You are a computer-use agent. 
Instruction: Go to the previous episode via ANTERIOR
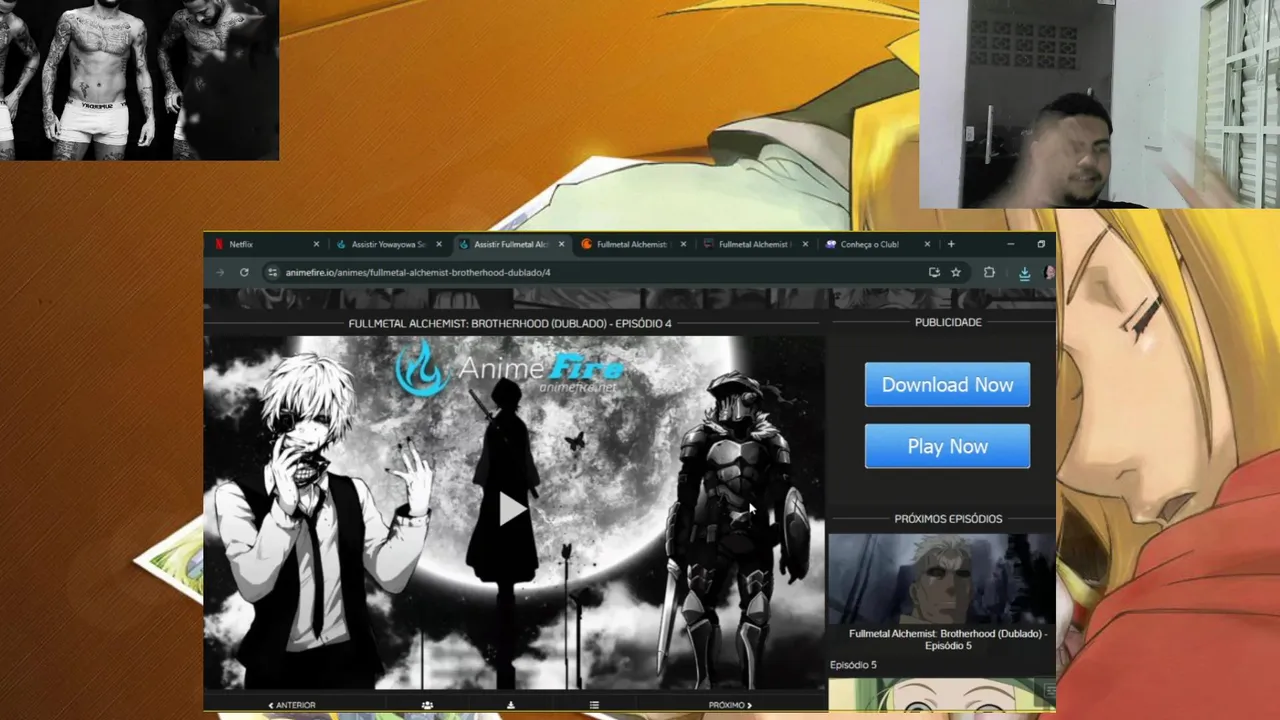pyautogui.click(x=292, y=705)
